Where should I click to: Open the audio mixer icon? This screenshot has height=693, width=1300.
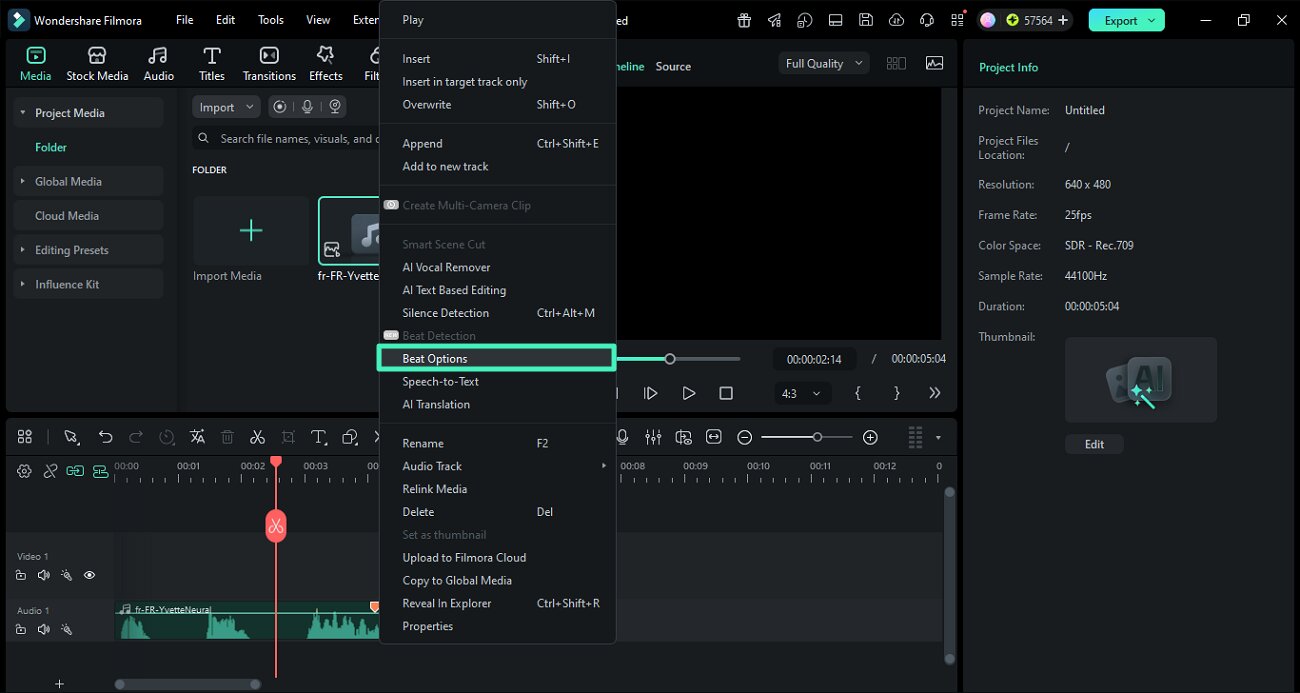[653, 437]
